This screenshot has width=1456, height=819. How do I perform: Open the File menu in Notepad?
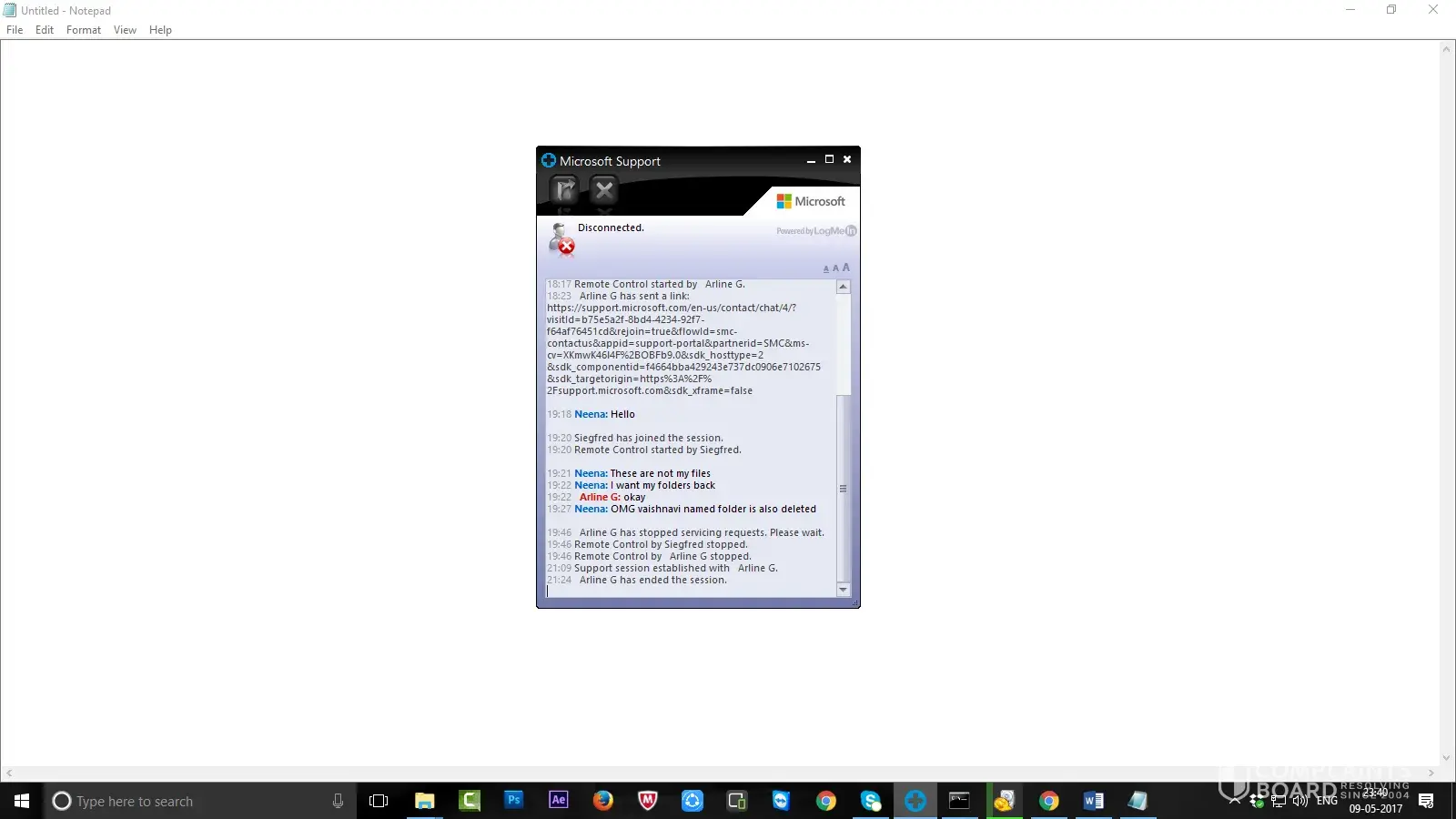coord(15,30)
